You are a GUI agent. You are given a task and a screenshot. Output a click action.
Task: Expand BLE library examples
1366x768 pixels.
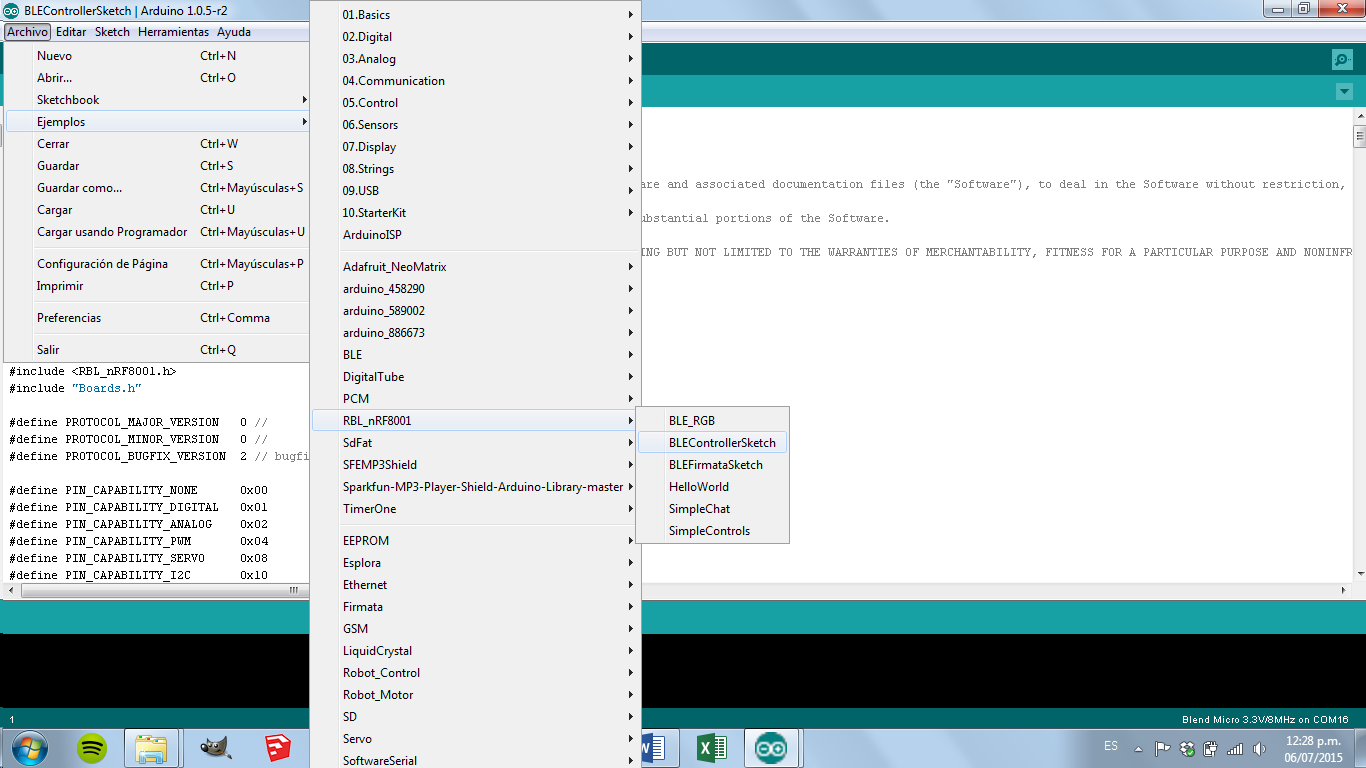[x=476, y=355]
